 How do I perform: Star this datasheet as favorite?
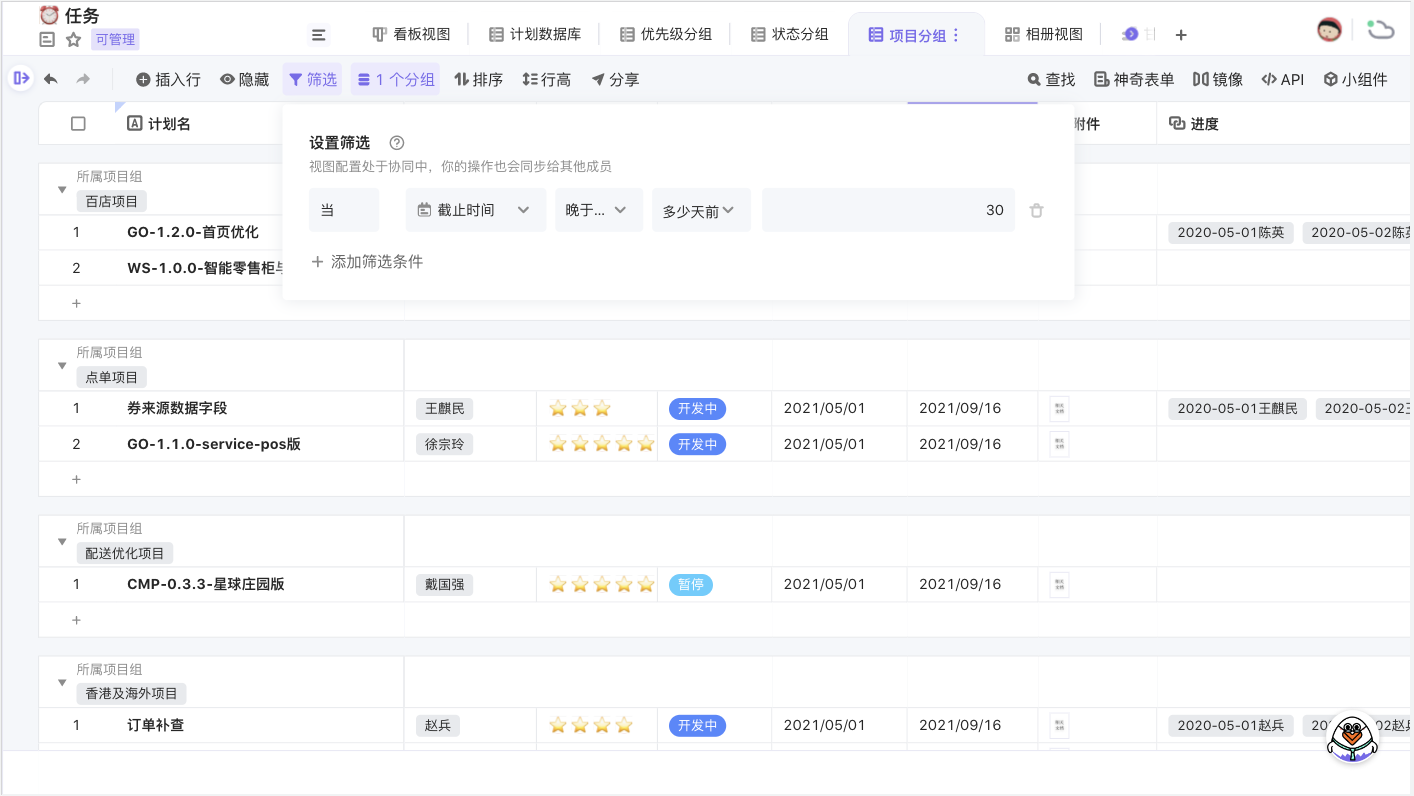[x=73, y=40]
